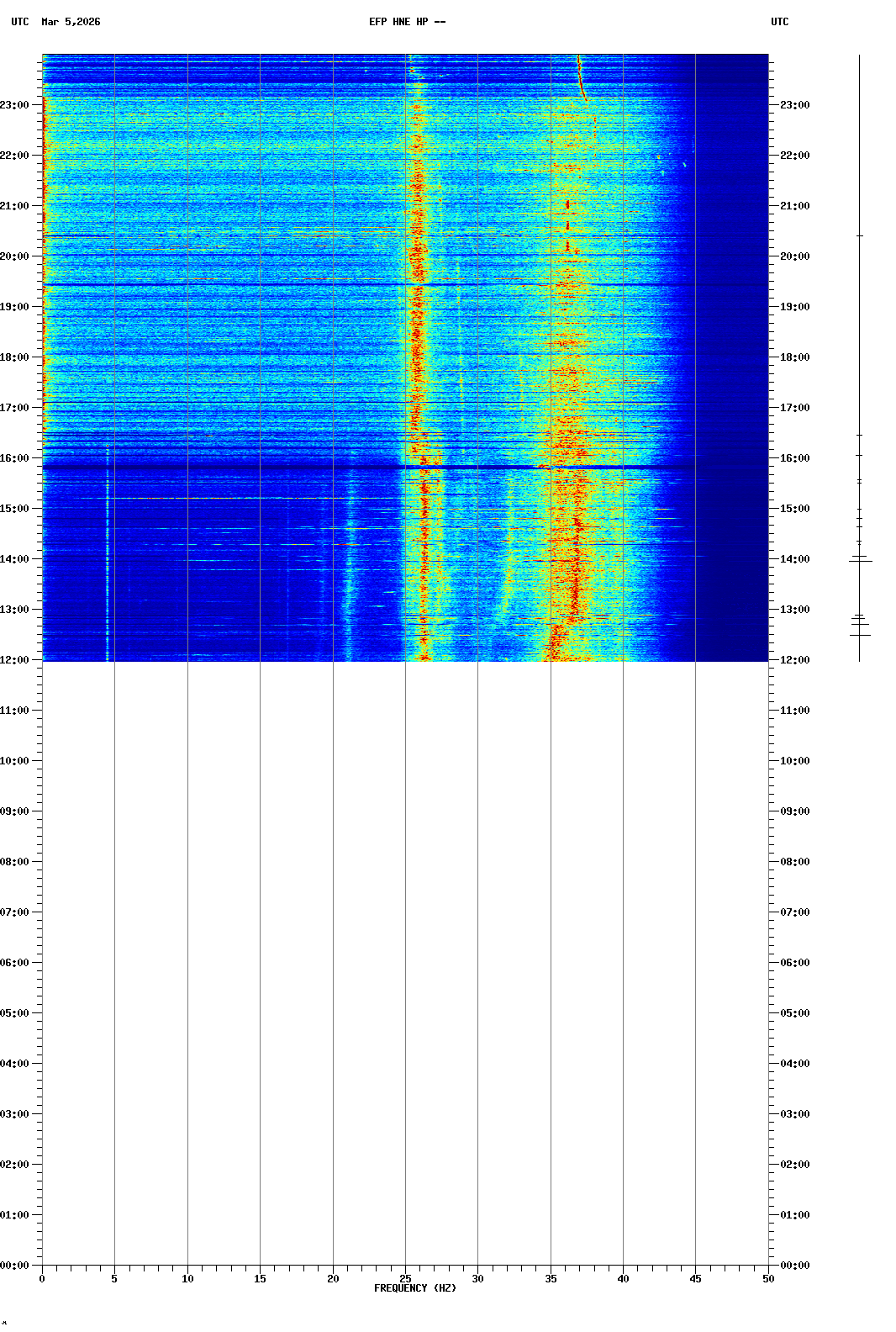This screenshot has height=1332, width=896.
Task: Select the 20:00 label on right axis
Action: tap(794, 256)
